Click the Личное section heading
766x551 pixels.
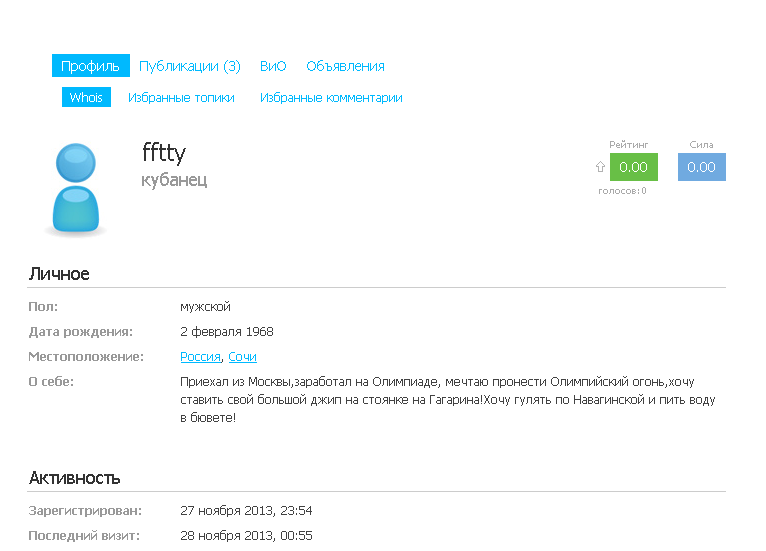pos(59,274)
